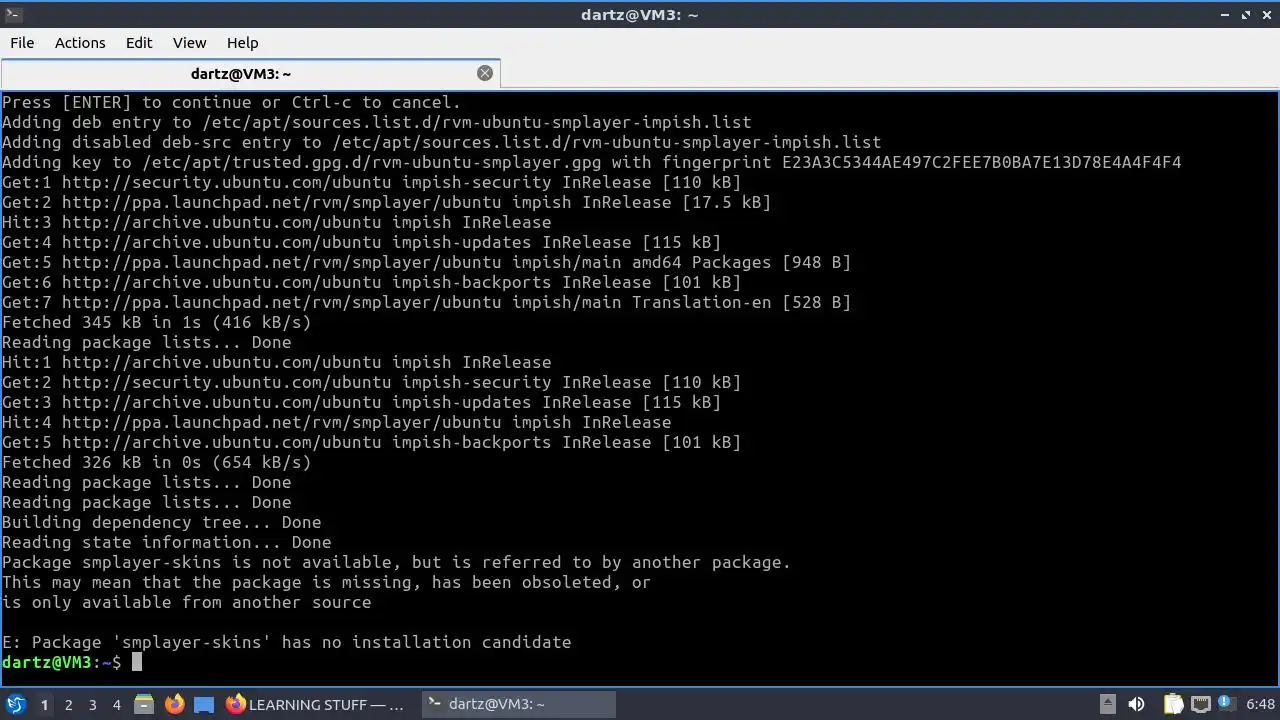This screenshot has width=1280, height=720.
Task: Close the terminal window
Action: pos(1267,15)
